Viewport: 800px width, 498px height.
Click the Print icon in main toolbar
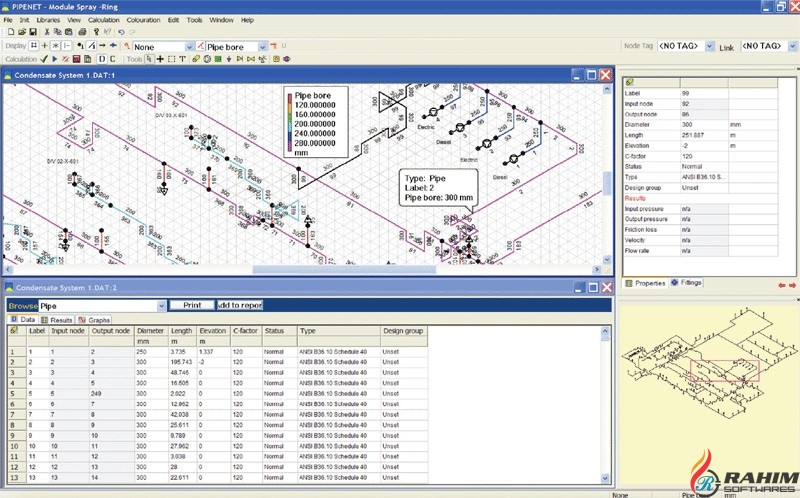tap(80, 32)
